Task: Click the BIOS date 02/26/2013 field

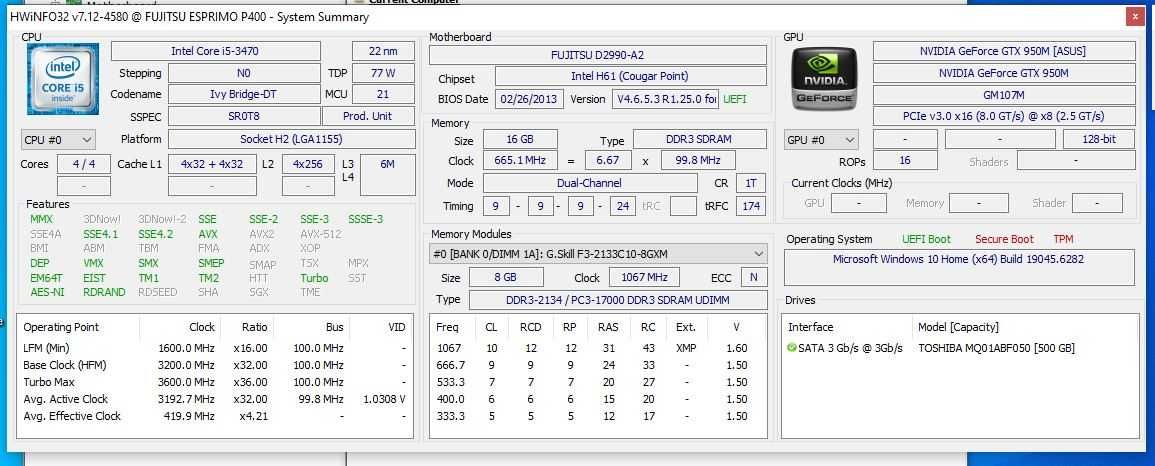Action: click(x=530, y=99)
